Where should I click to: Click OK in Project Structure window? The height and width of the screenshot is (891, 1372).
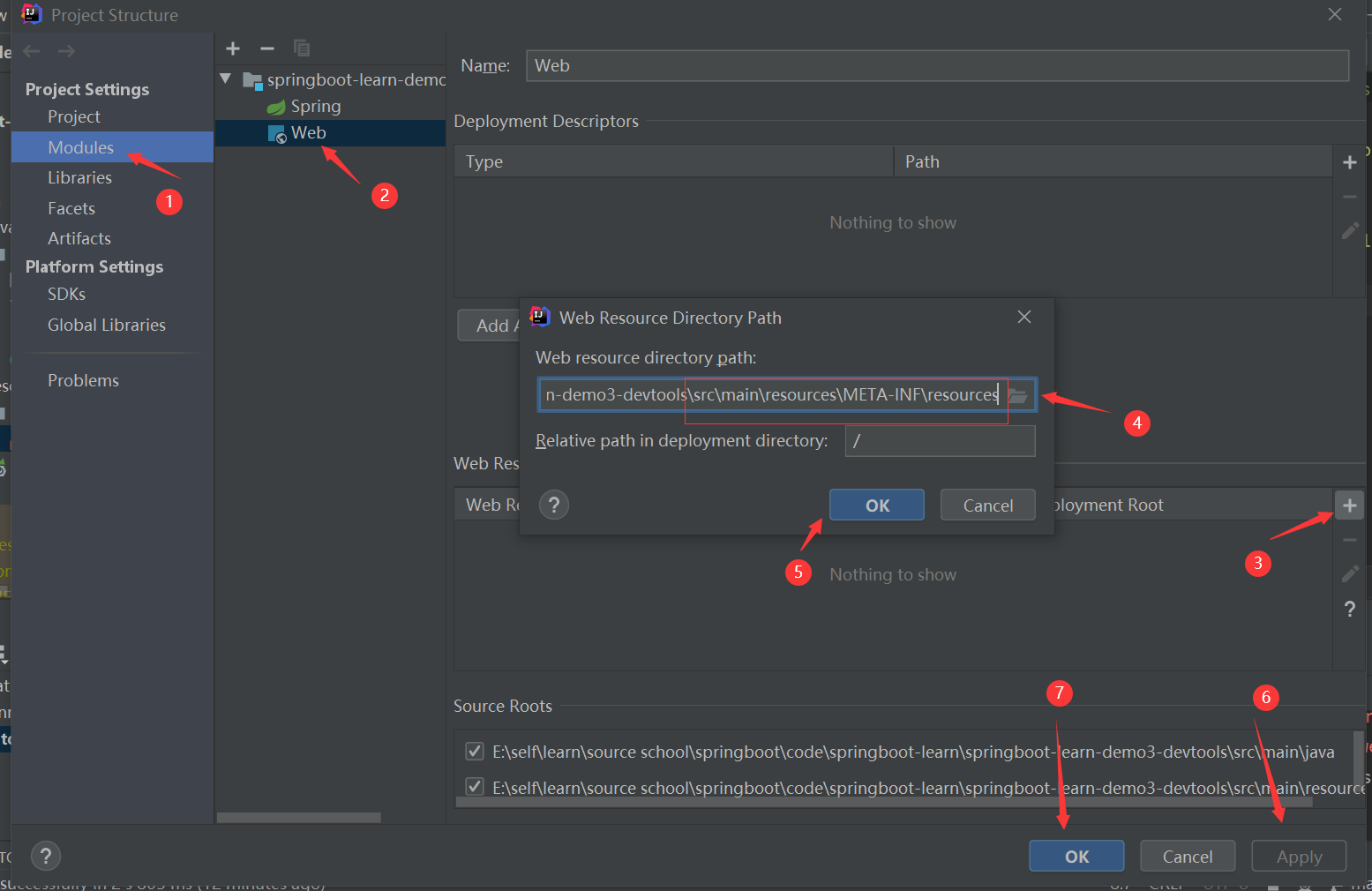[1076, 857]
